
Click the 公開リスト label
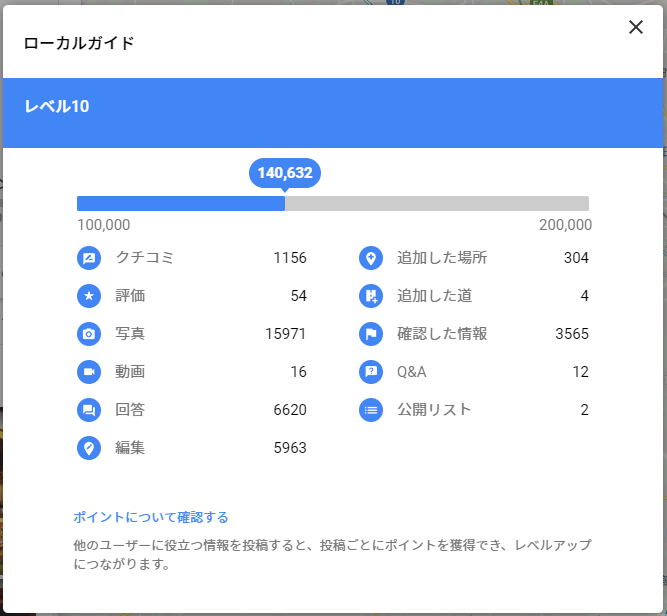(x=434, y=410)
